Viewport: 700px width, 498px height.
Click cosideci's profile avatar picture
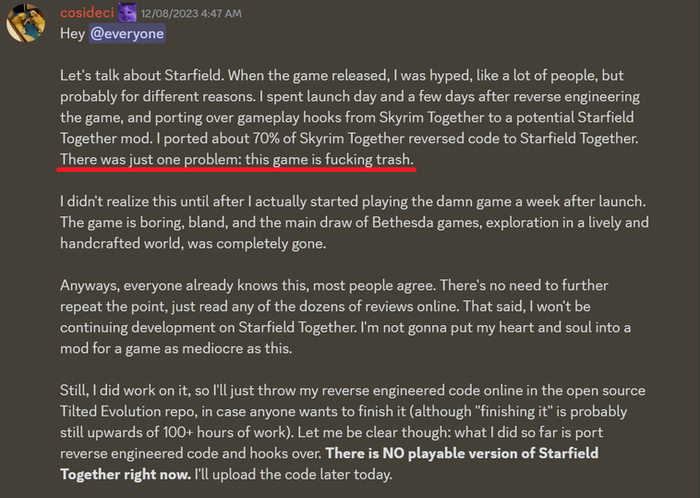point(26,21)
